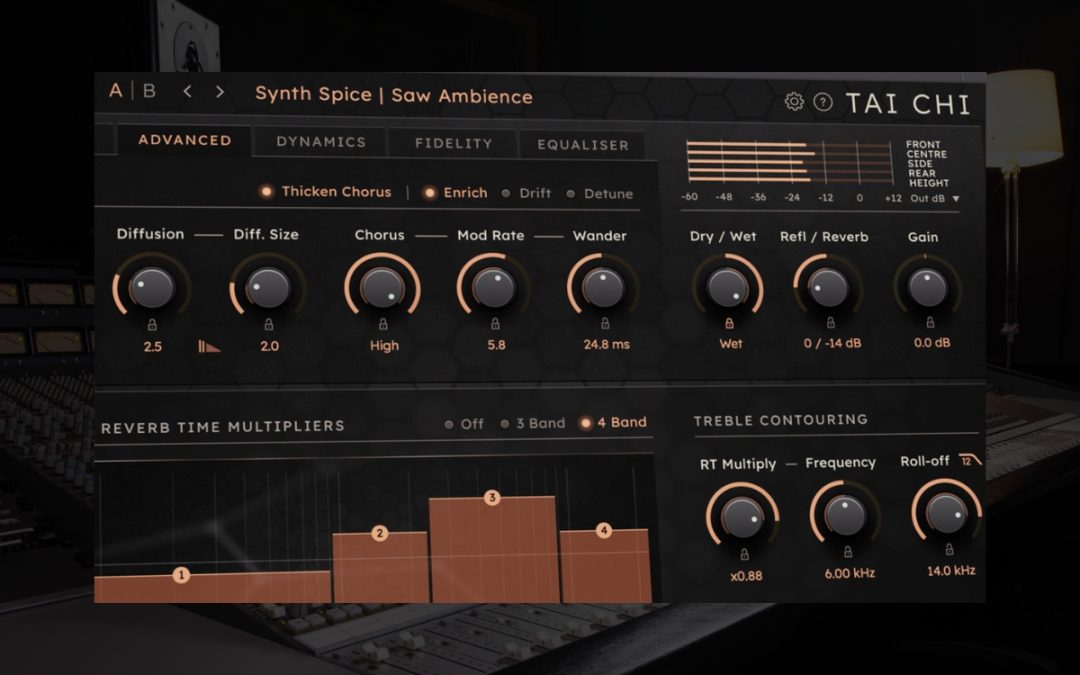Viewport: 1080px width, 675px height.
Task: Click the Mod Rate knob
Action: coord(493,287)
